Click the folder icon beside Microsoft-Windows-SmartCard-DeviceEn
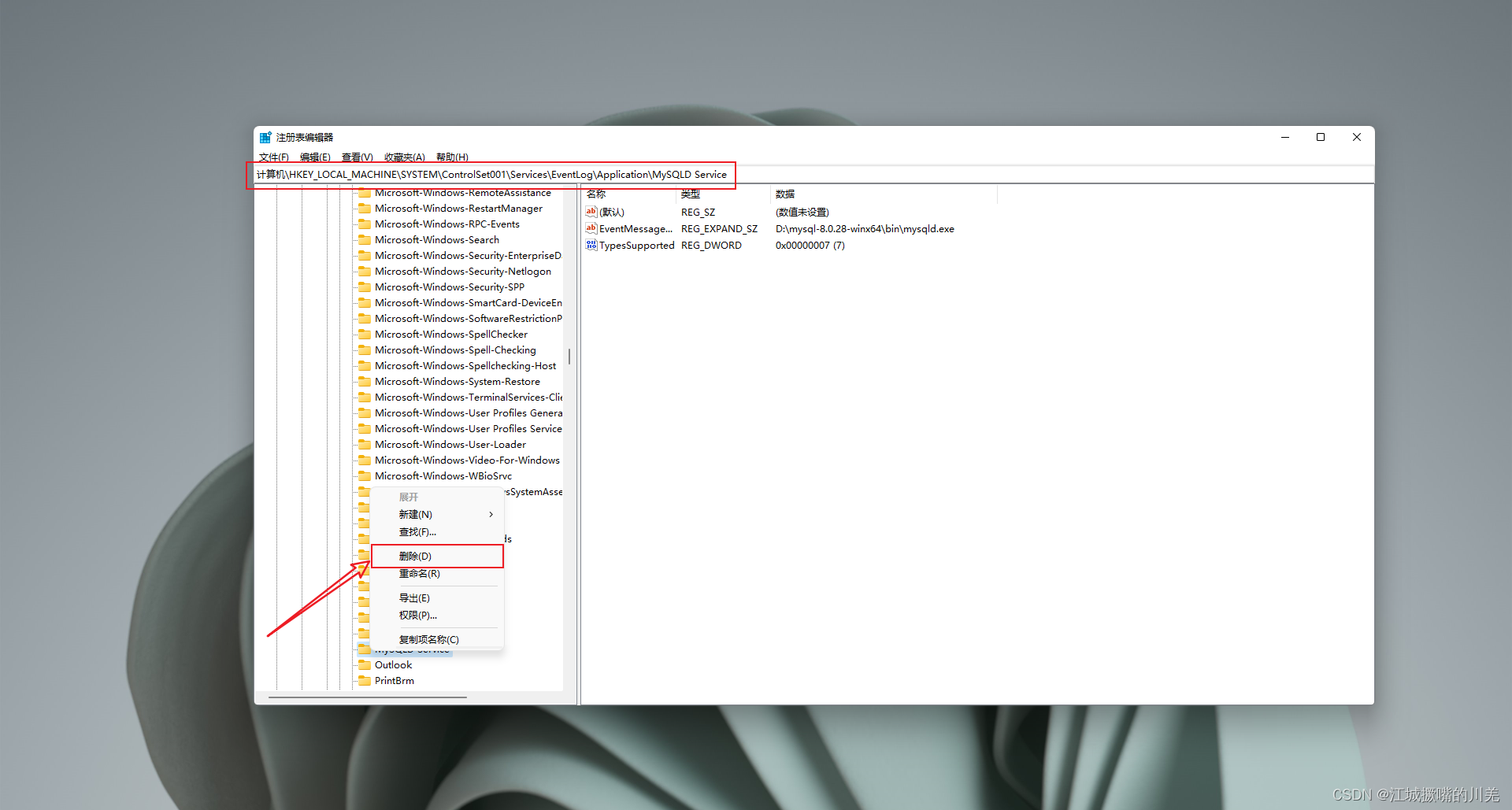This screenshot has width=1512, height=810. coord(364,303)
